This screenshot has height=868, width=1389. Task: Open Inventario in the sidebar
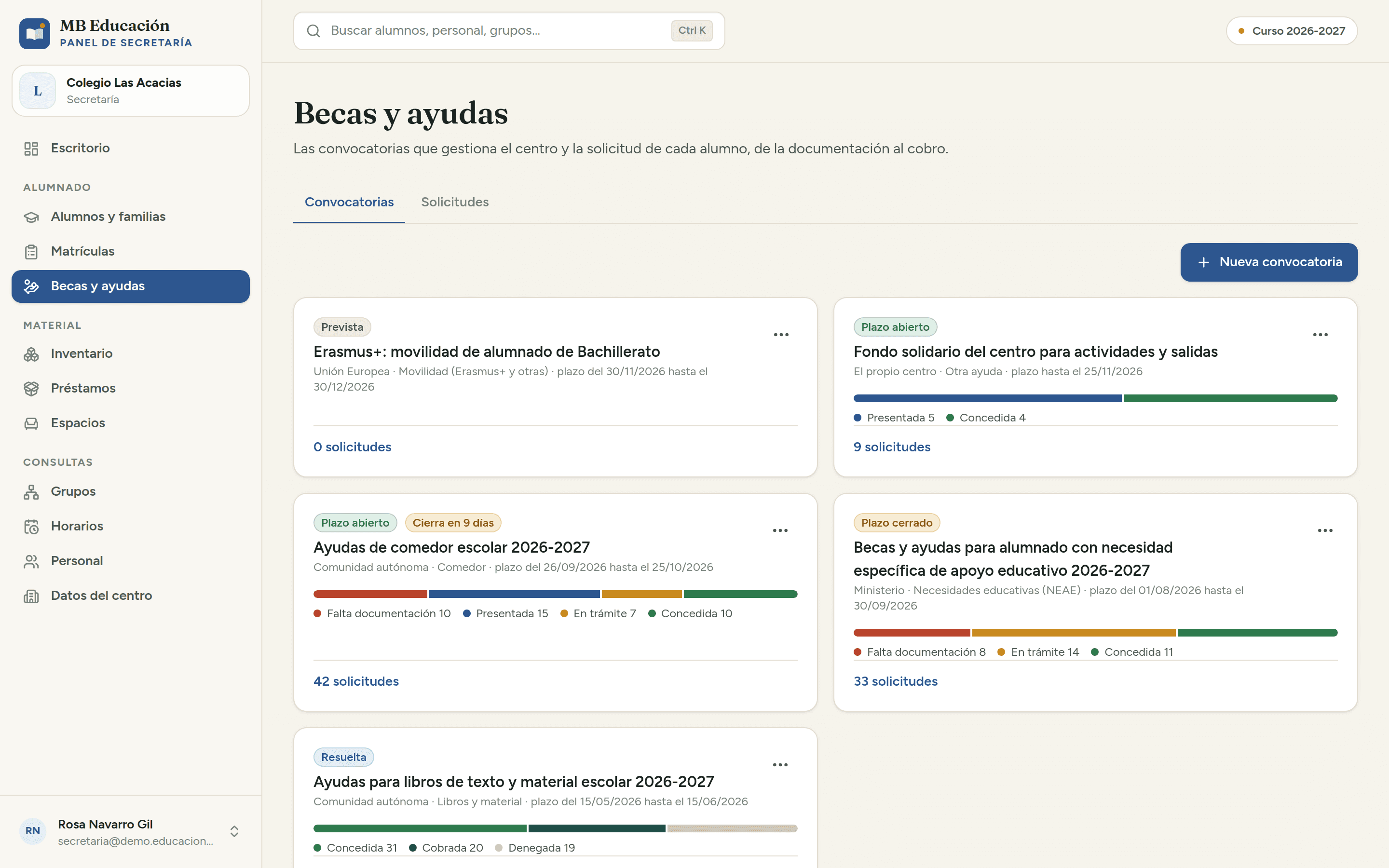[130, 354]
